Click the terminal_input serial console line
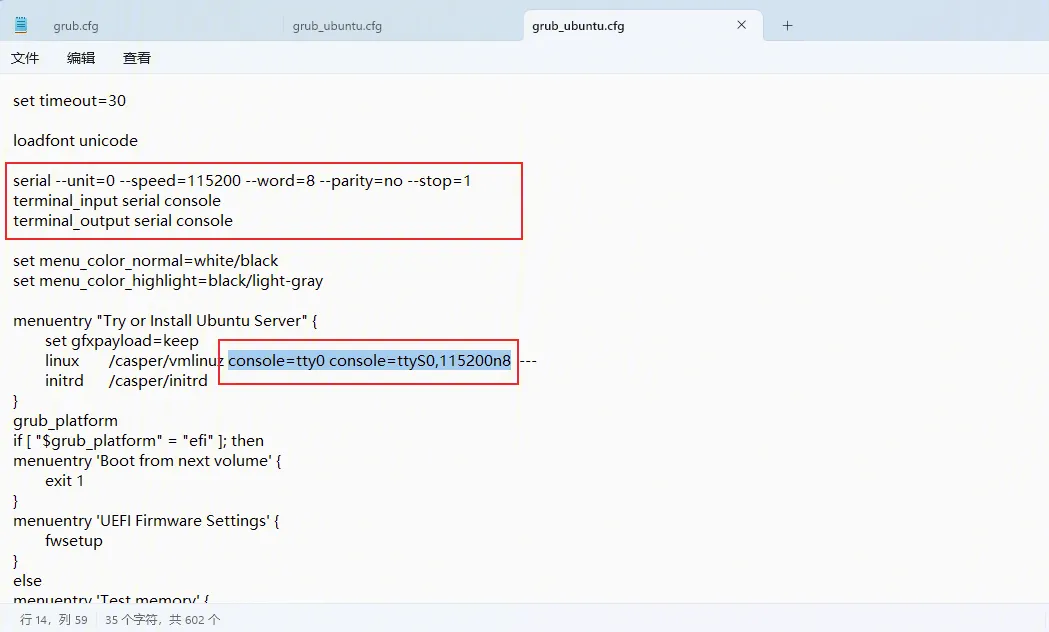 [117, 201]
